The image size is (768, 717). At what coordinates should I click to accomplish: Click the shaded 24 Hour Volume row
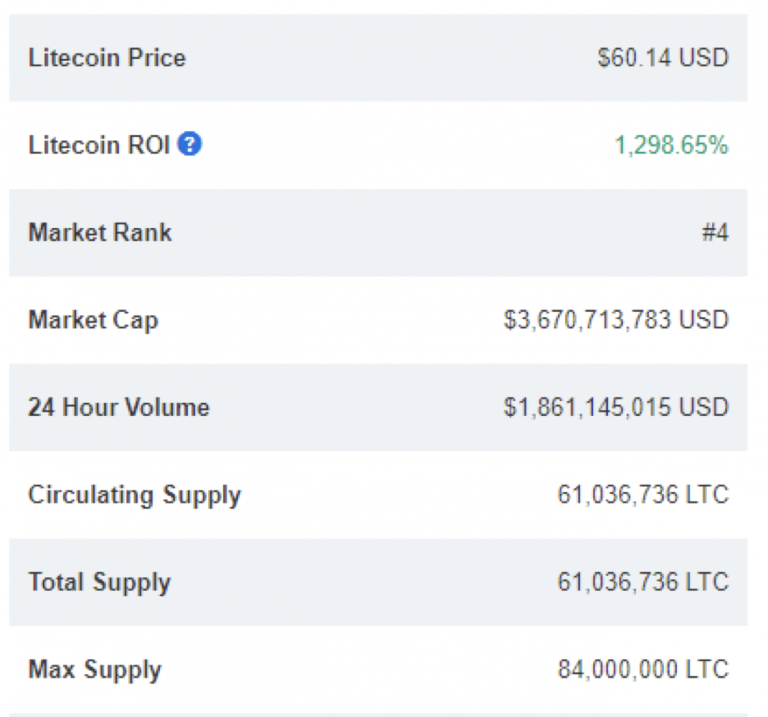[378, 407]
